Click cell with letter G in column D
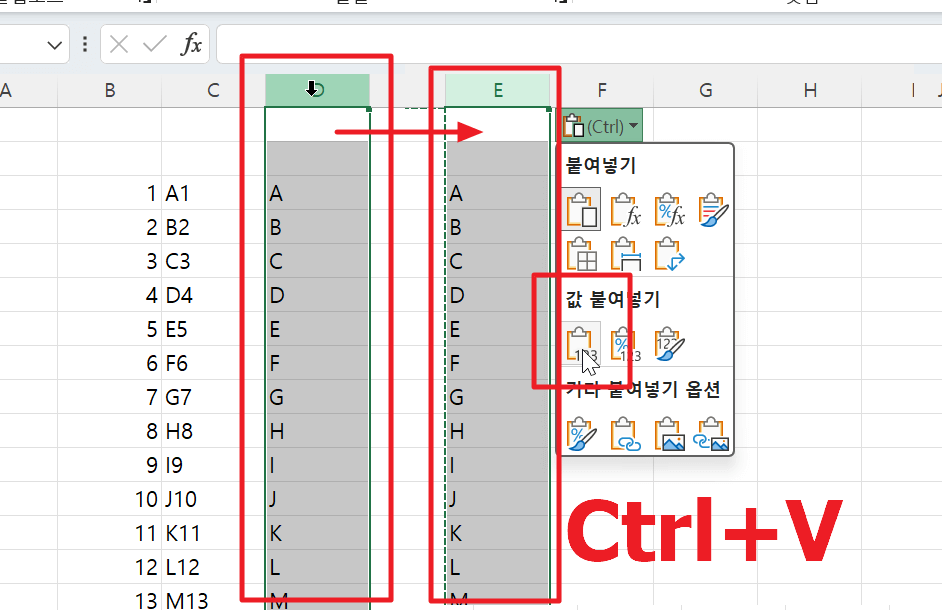942x610 pixels. (x=317, y=397)
